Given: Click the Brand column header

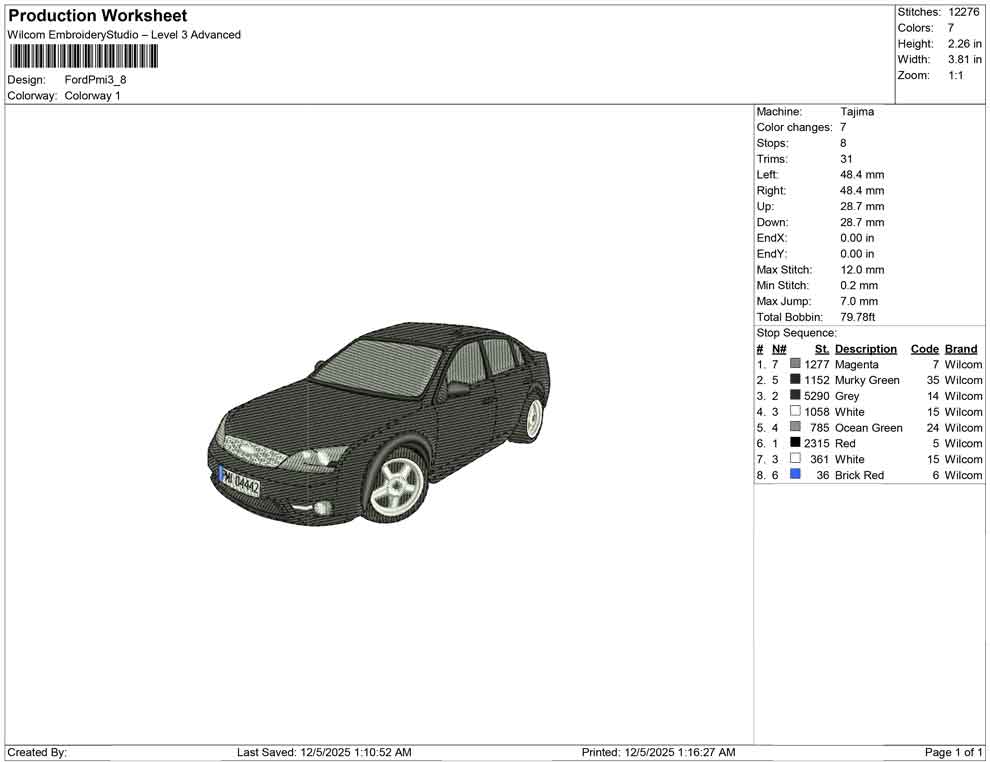Looking at the screenshot, I should 961,349.
